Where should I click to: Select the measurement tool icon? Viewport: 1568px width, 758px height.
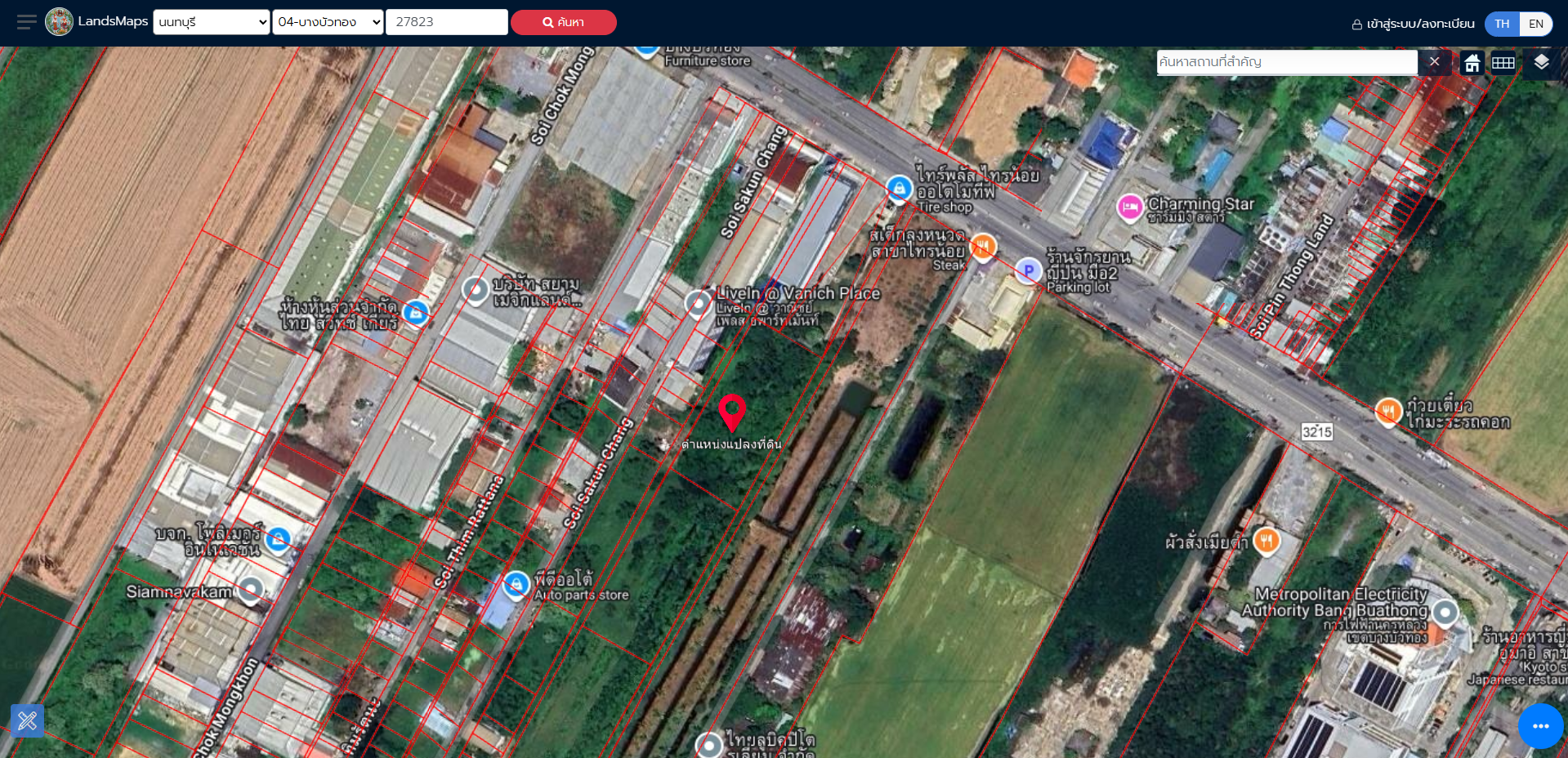tap(27, 720)
